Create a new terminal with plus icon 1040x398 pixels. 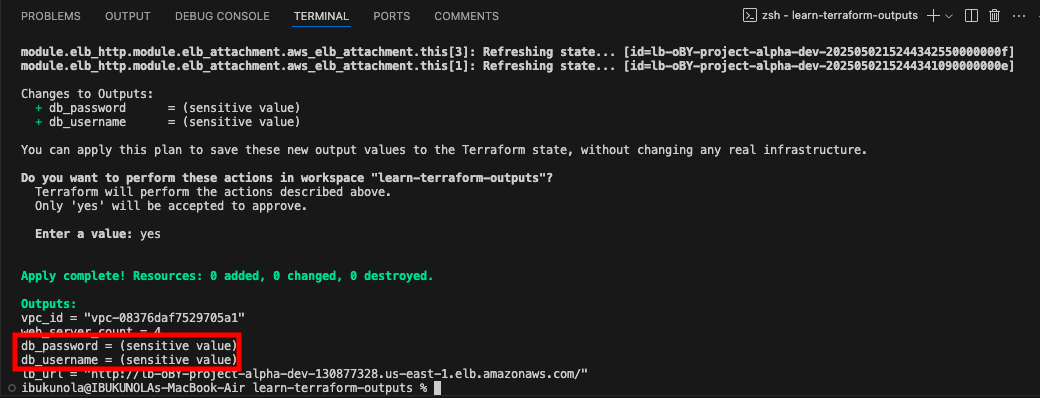933,16
